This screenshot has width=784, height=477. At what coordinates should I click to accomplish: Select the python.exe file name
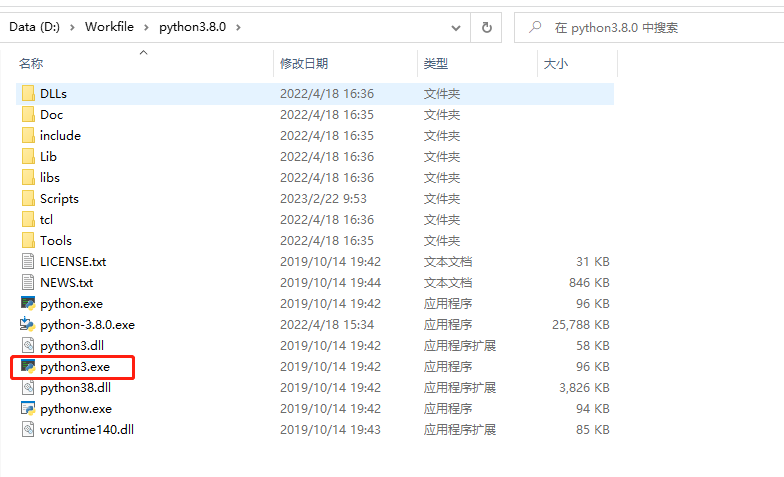(72, 304)
